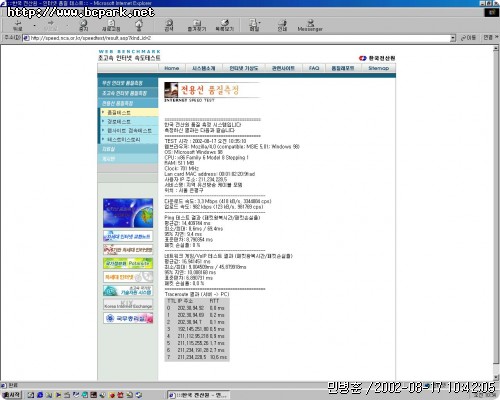Open the Home page house icon
Image resolution: width=500 pixels, height=400 pixels.
139,25
